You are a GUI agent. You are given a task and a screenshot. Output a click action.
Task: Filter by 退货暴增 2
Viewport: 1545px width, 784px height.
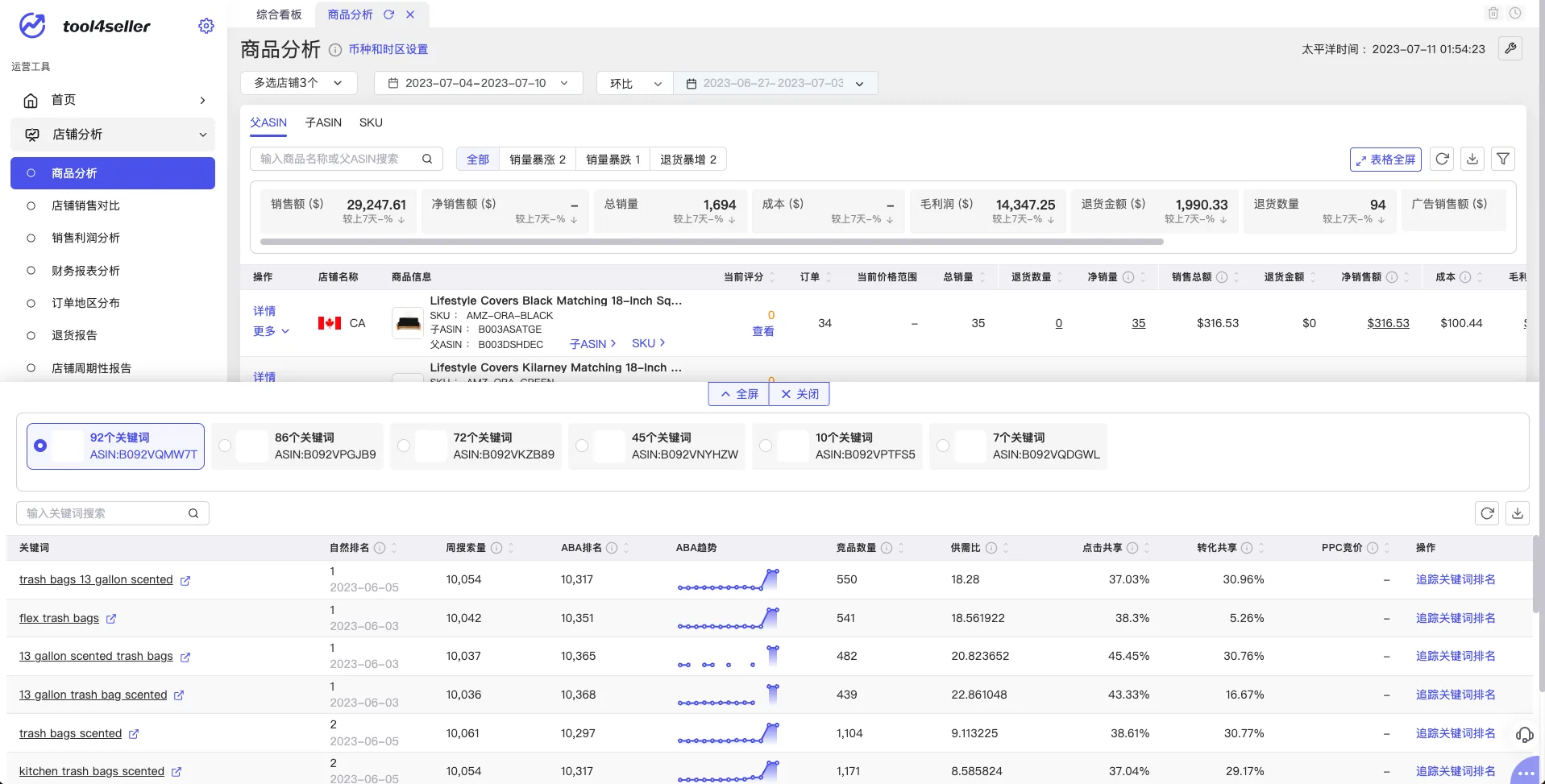(x=688, y=160)
